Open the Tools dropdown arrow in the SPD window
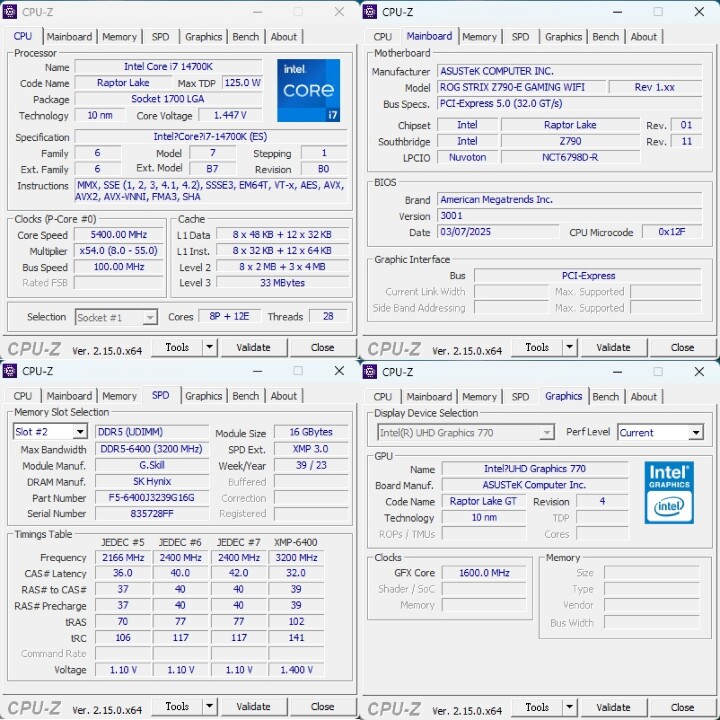This screenshot has height=720, width=720. click(209, 706)
